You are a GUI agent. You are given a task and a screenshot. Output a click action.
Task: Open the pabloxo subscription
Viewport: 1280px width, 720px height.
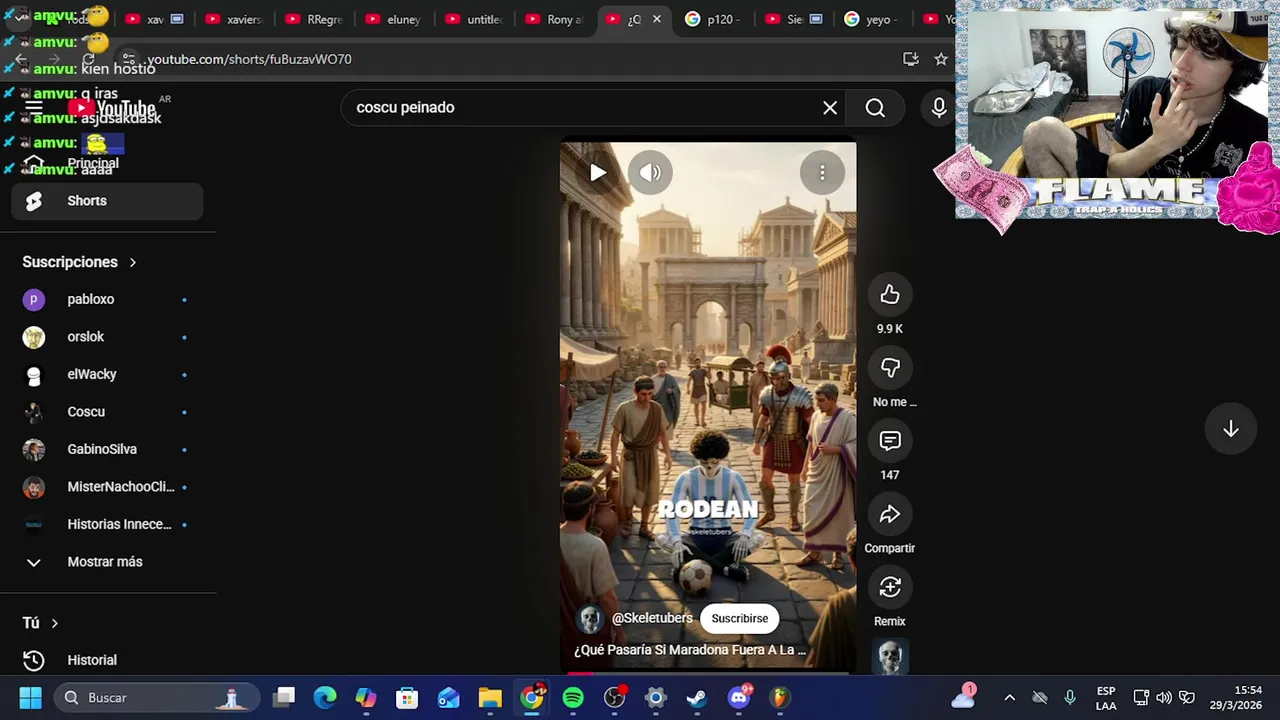click(x=107, y=299)
